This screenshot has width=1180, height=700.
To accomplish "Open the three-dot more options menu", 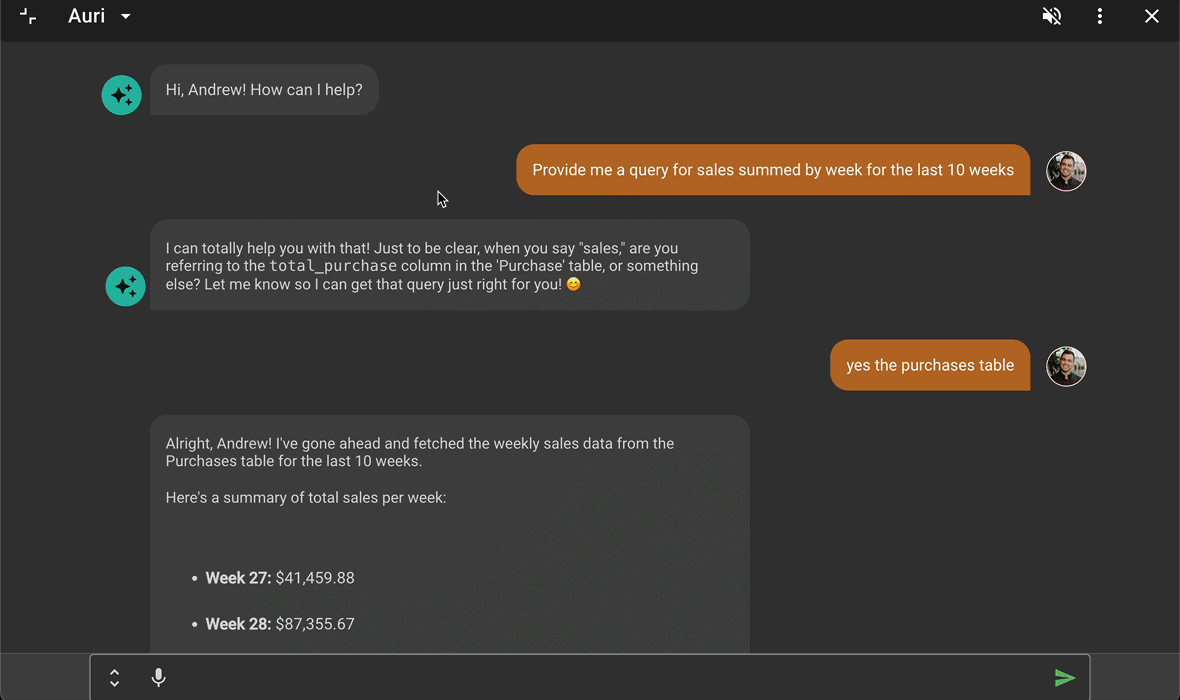I will click(x=1100, y=16).
